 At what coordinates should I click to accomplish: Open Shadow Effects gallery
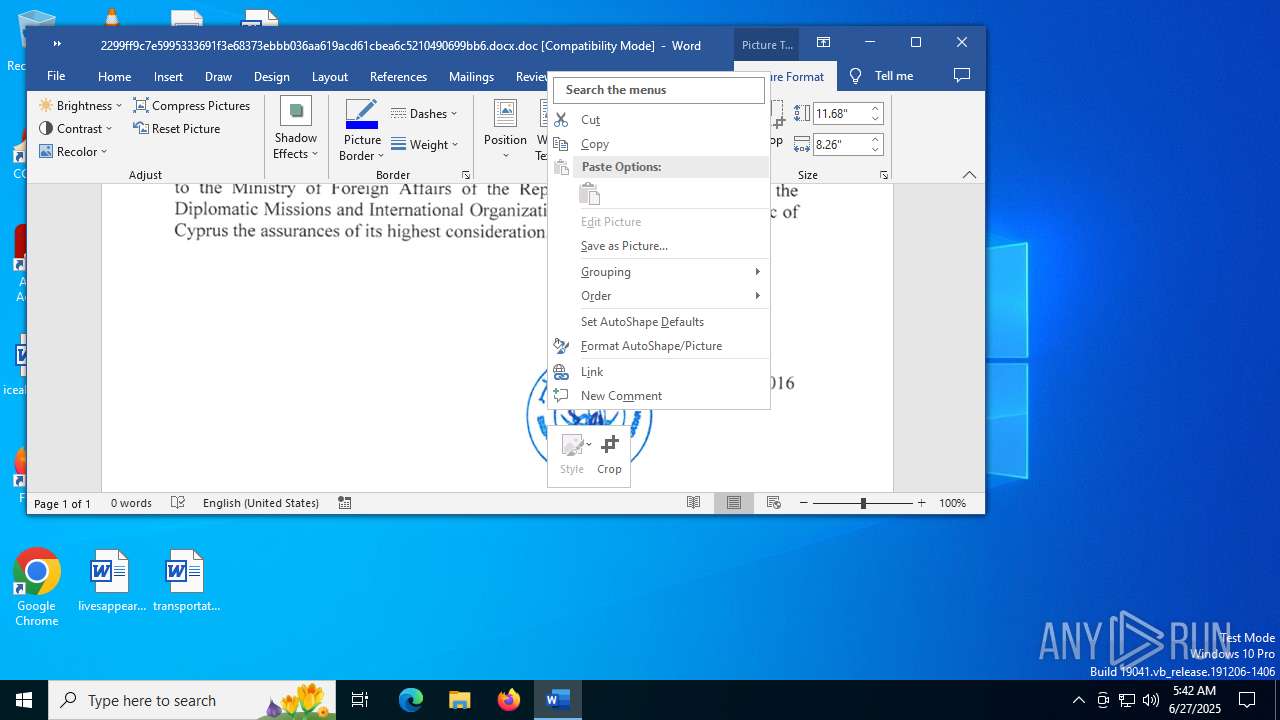coord(296,128)
